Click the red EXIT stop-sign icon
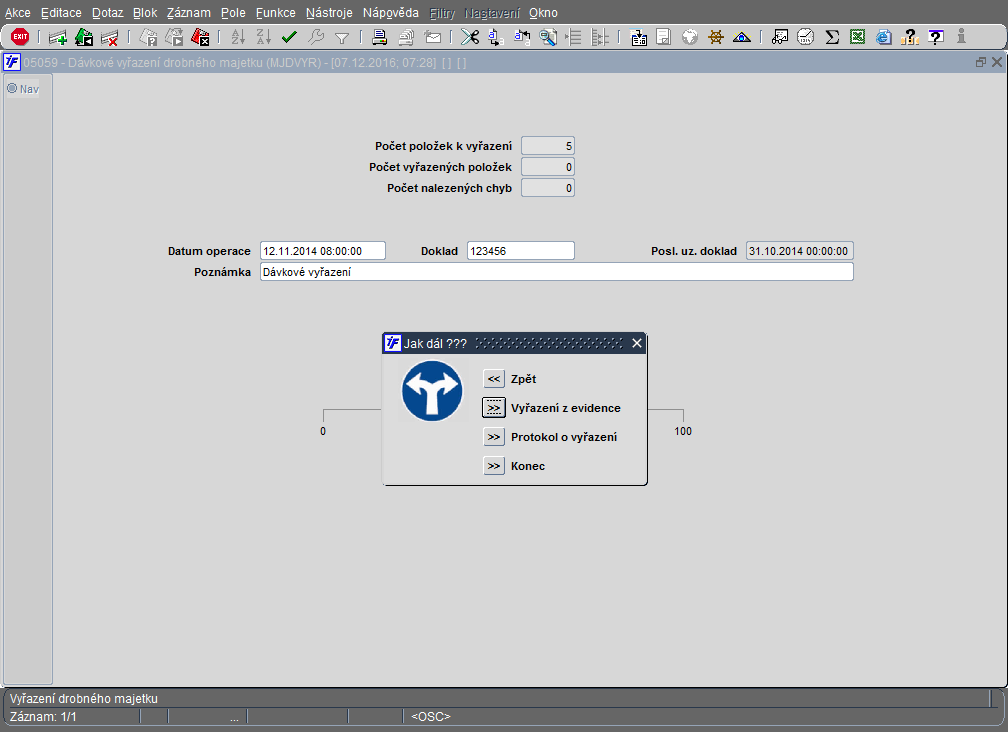Viewport: 1008px width, 732px height. coord(20,37)
